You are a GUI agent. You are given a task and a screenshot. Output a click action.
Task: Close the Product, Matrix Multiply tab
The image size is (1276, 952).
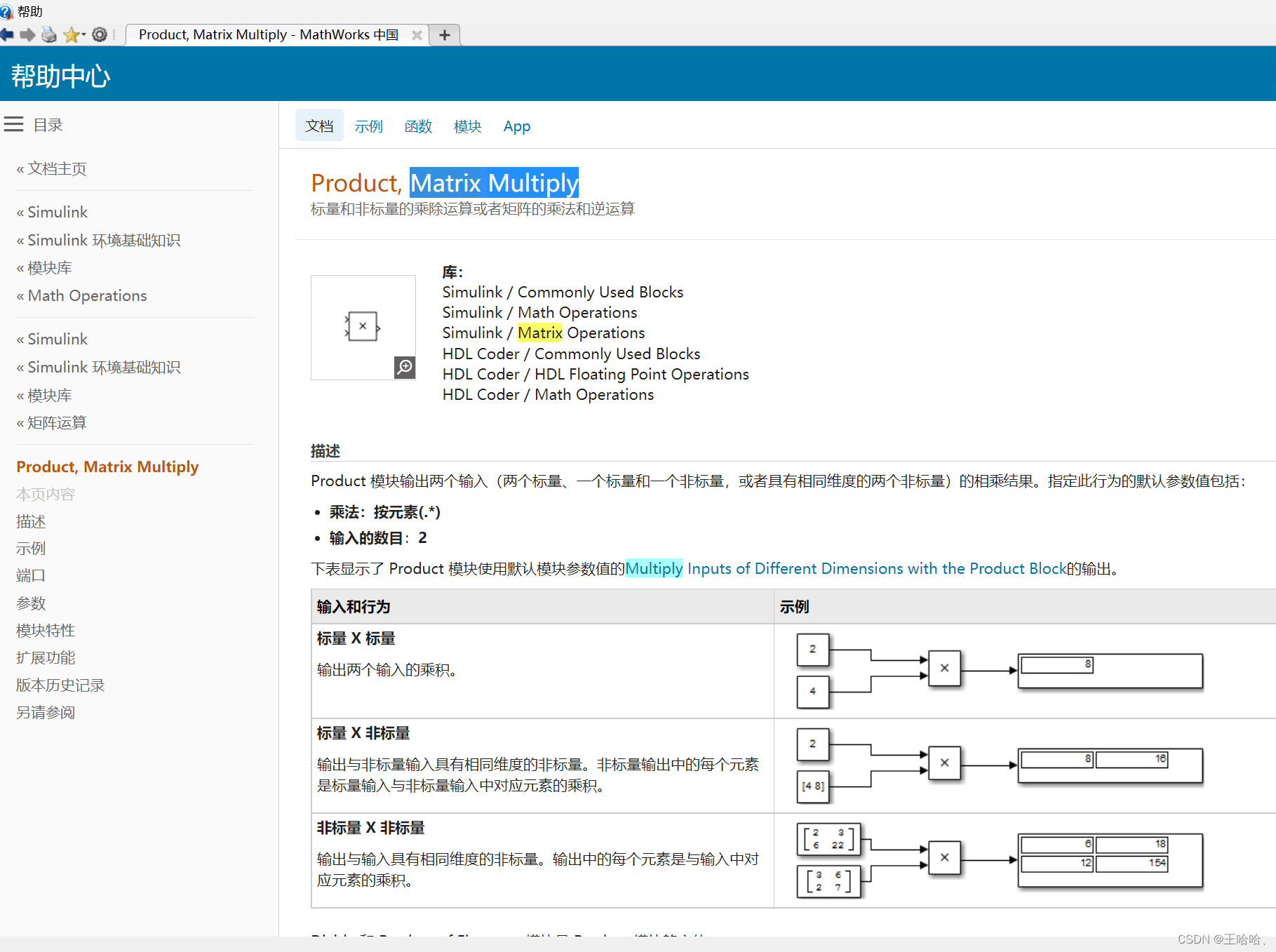[417, 35]
